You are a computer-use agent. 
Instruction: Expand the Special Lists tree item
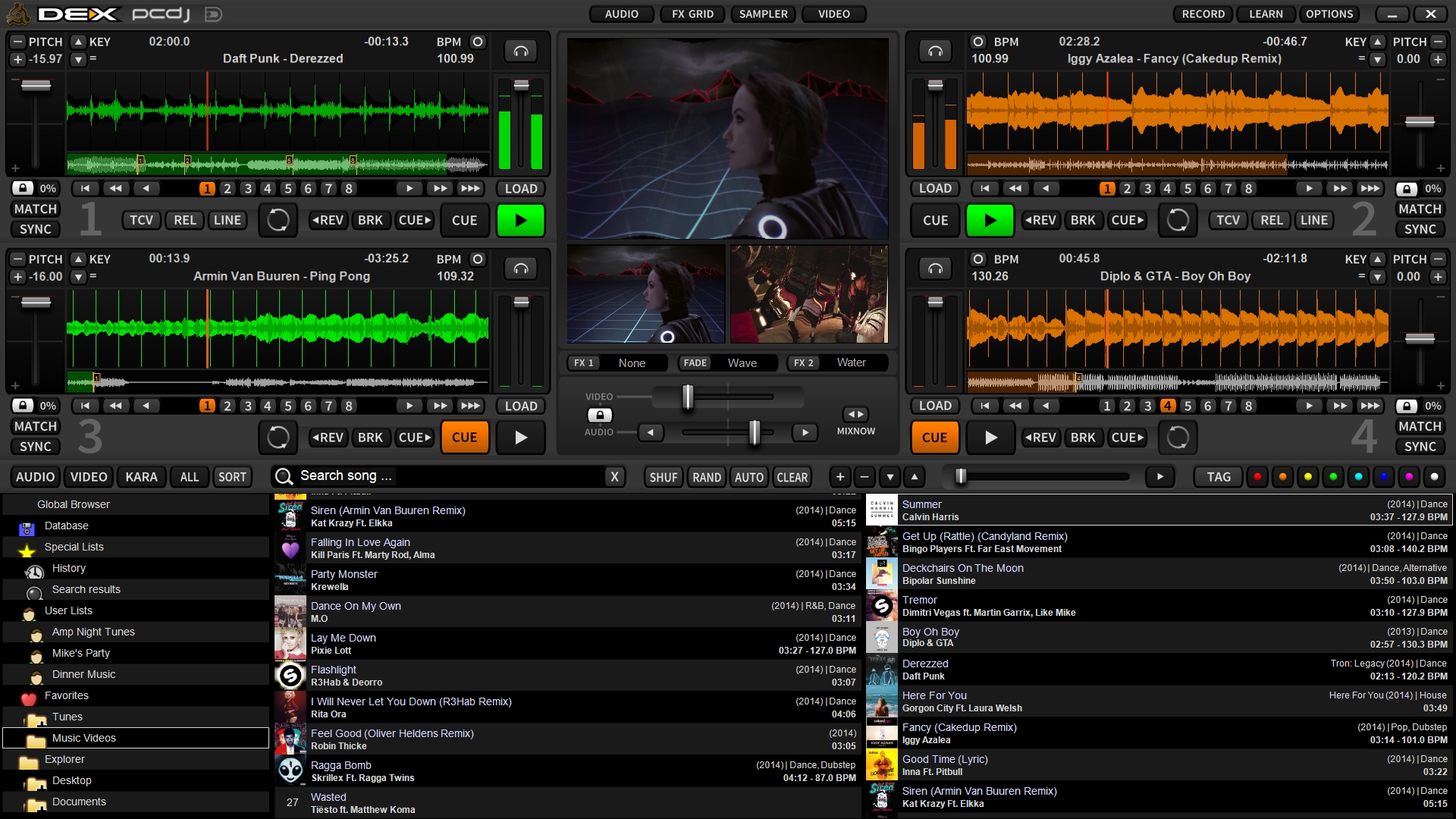click(x=74, y=546)
